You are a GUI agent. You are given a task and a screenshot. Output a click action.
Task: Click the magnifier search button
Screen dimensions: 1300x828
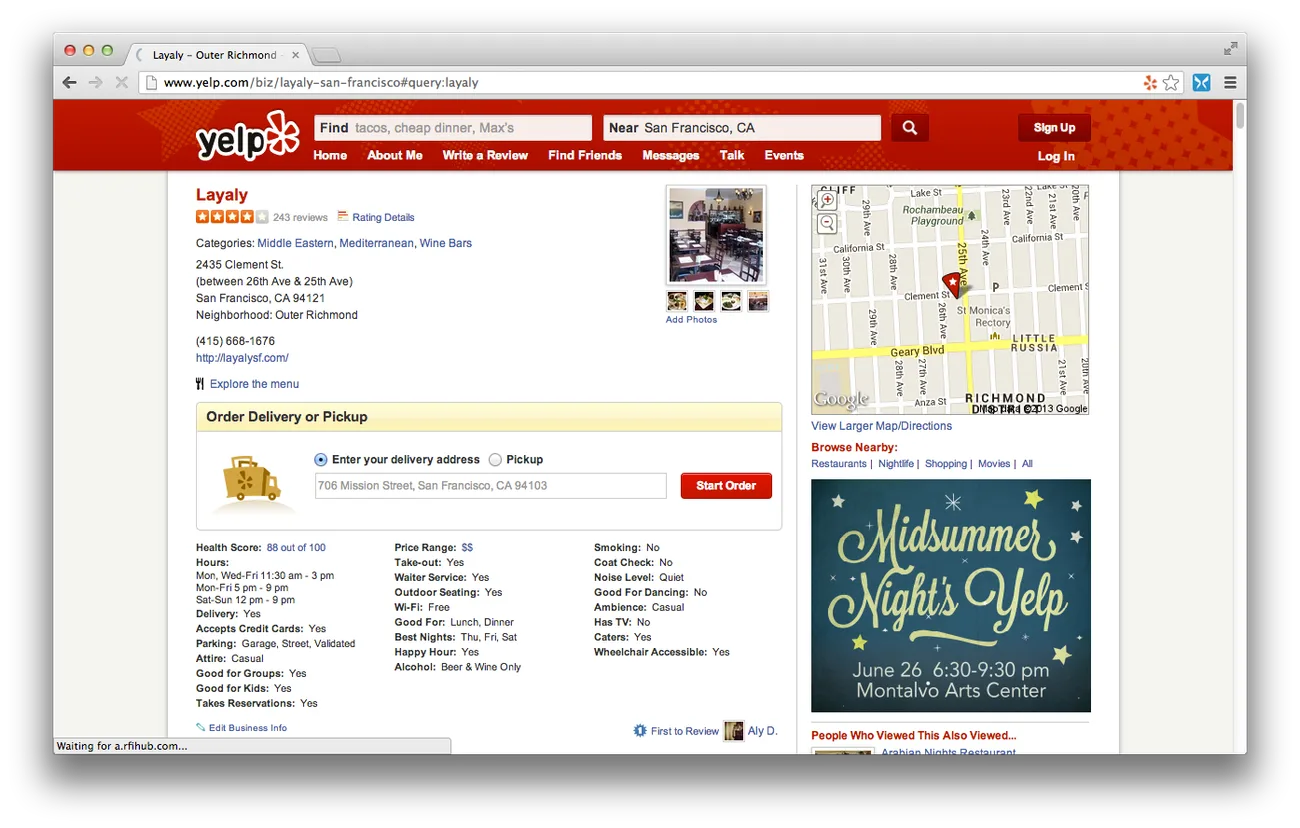(910, 128)
